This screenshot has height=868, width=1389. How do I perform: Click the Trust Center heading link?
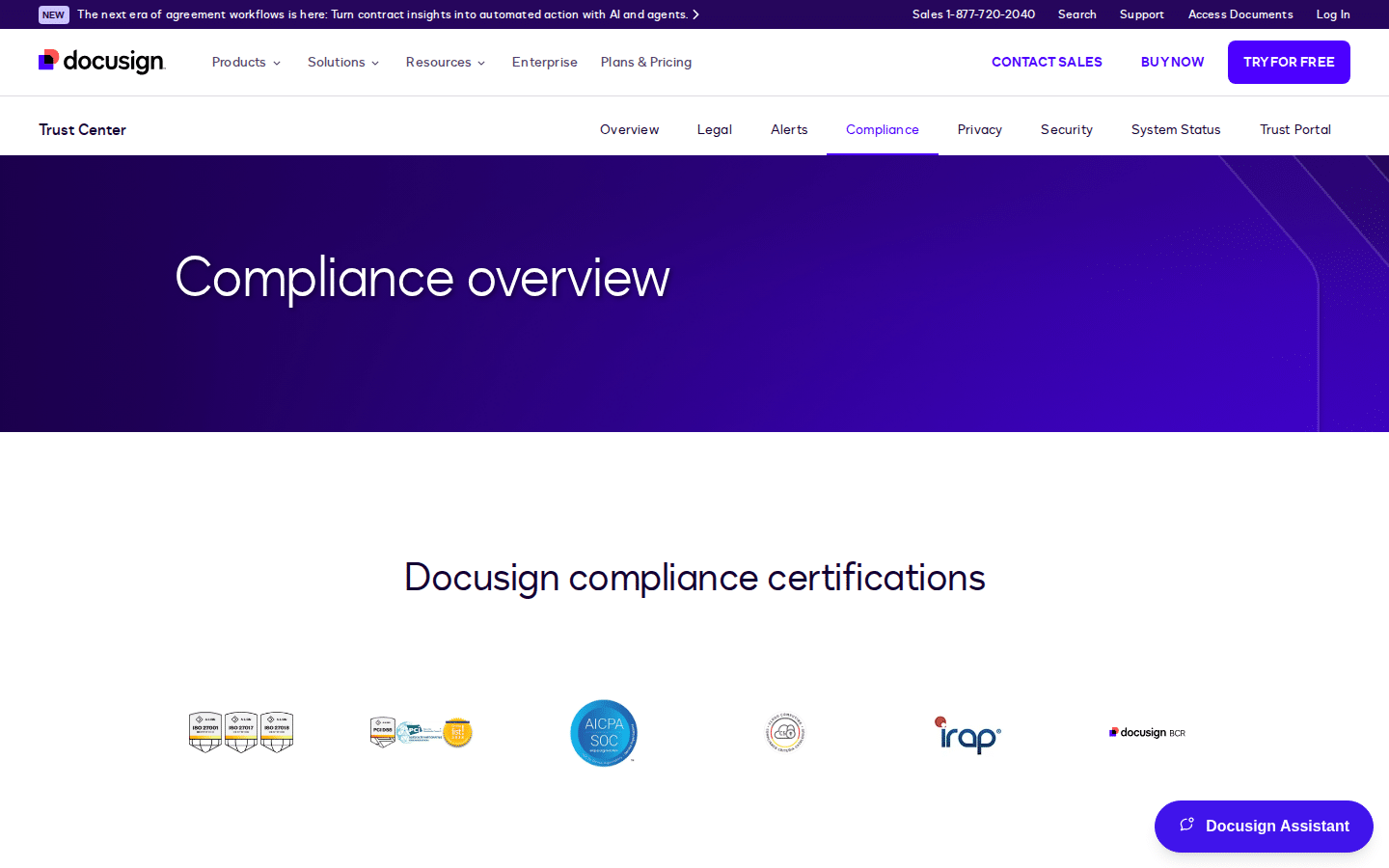click(x=82, y=129)
